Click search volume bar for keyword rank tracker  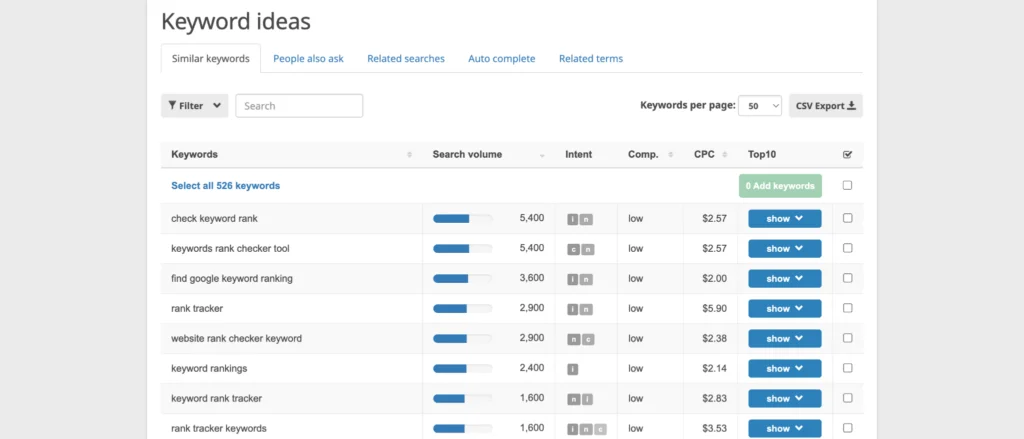coord(462,399)
